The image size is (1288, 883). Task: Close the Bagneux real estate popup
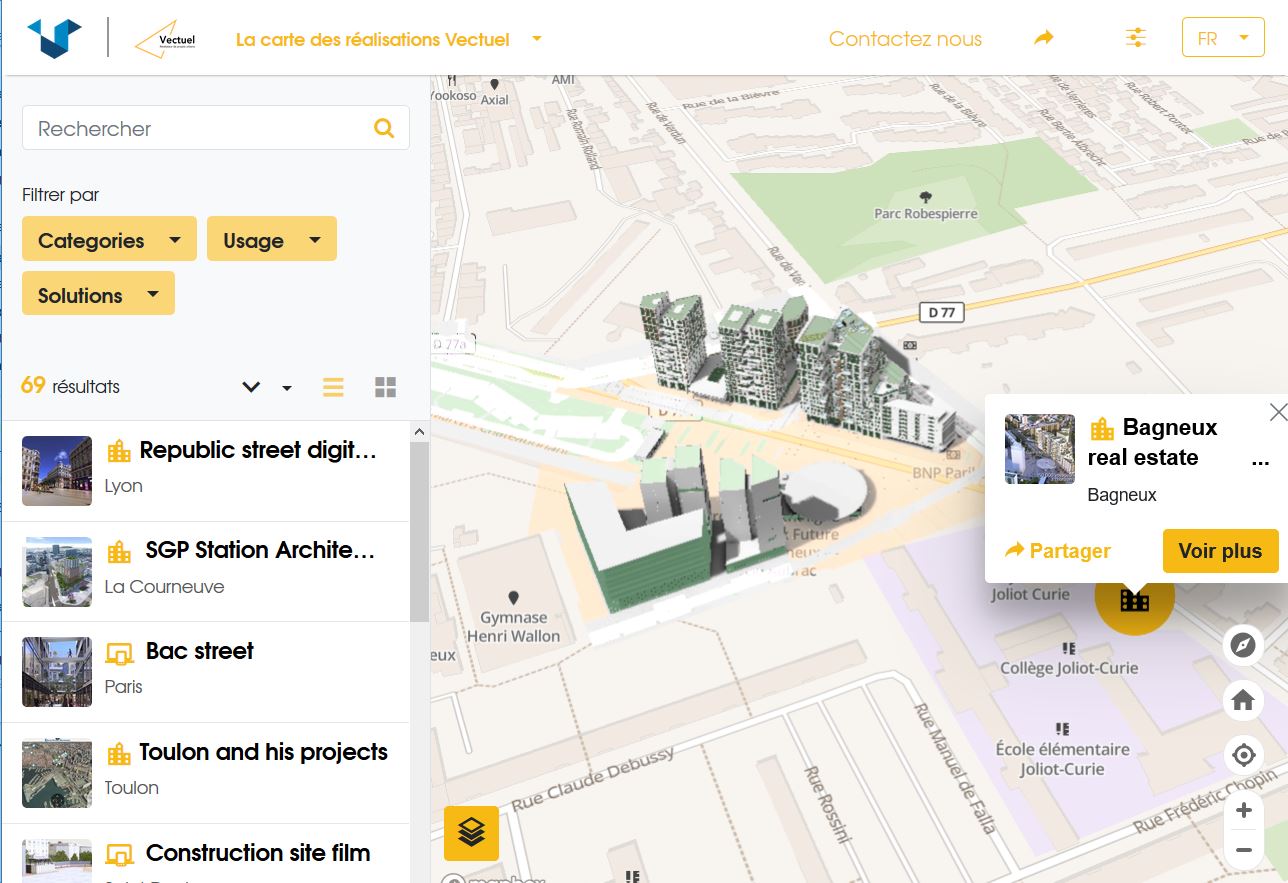[1277, 412]
